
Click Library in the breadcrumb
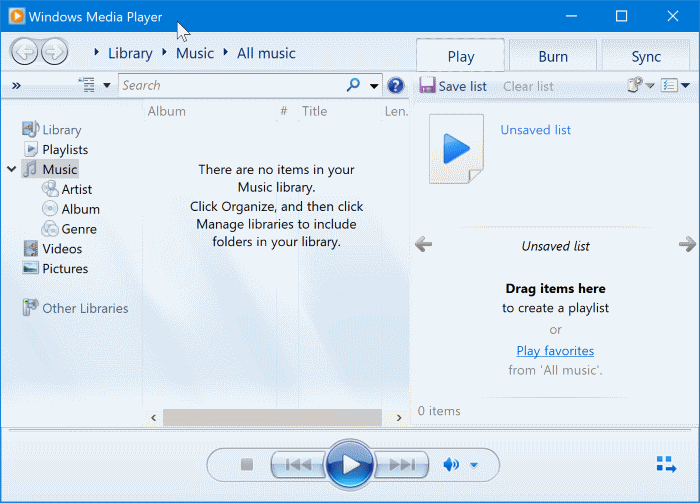click(x=130, y=53)
